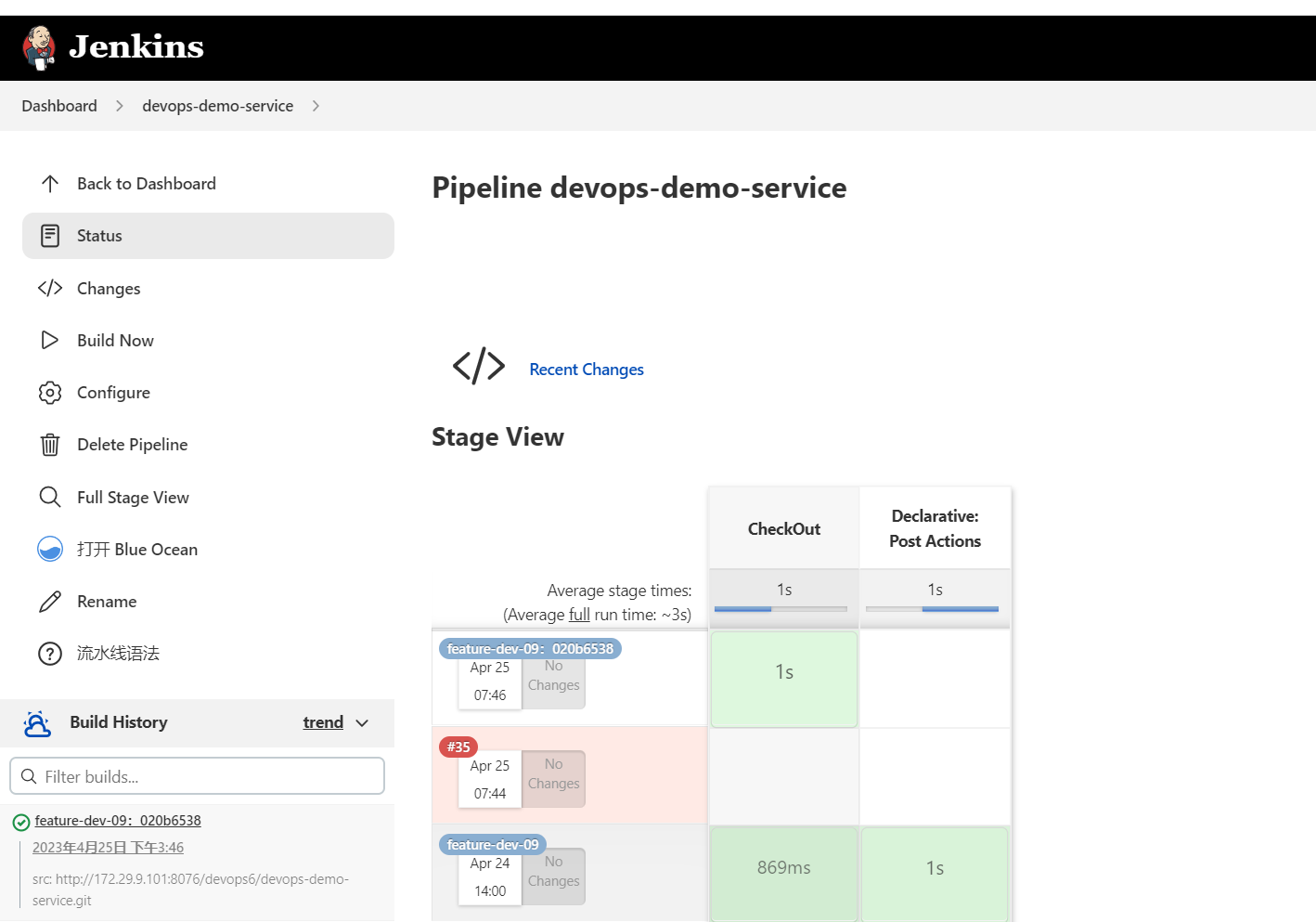Screen dimensions: 1316x922
Task: Open the Dashboard breadcrumb link
Action: pos(59,106)
